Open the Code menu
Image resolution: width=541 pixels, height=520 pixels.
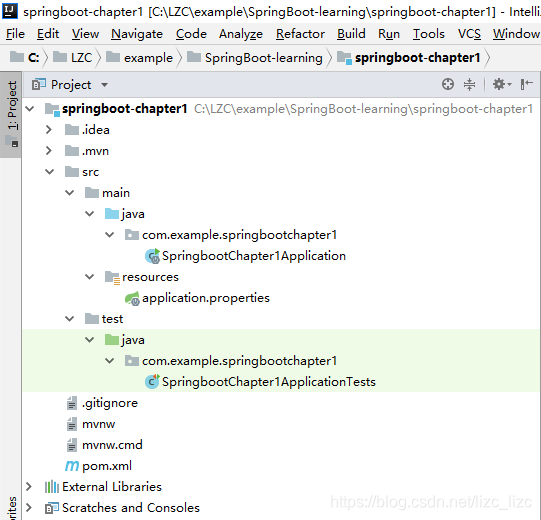click(191, 34)
